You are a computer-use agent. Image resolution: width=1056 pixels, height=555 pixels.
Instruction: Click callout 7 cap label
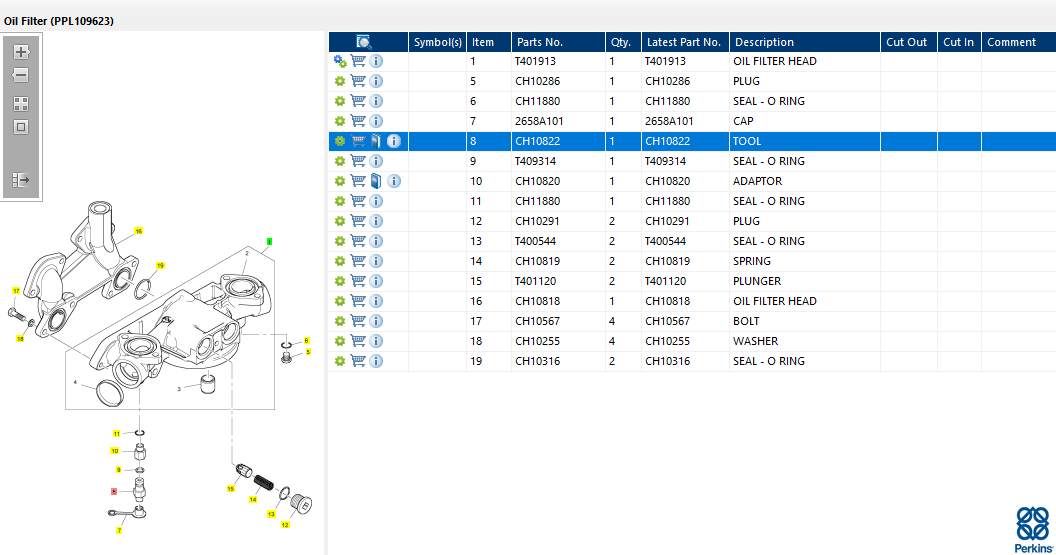(x=119, y=531)
